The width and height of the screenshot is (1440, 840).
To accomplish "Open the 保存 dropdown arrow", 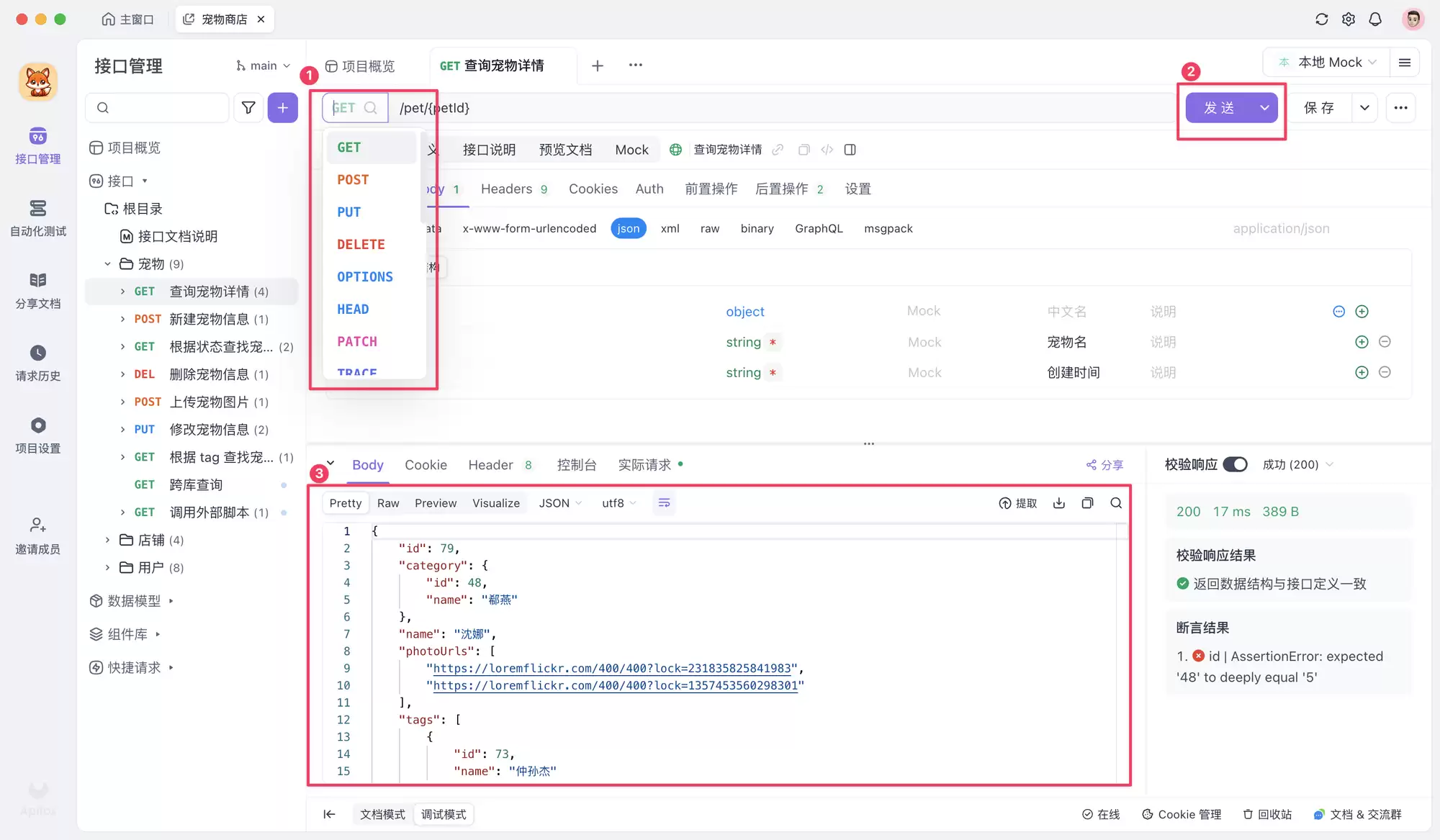I will [1364, 108].
